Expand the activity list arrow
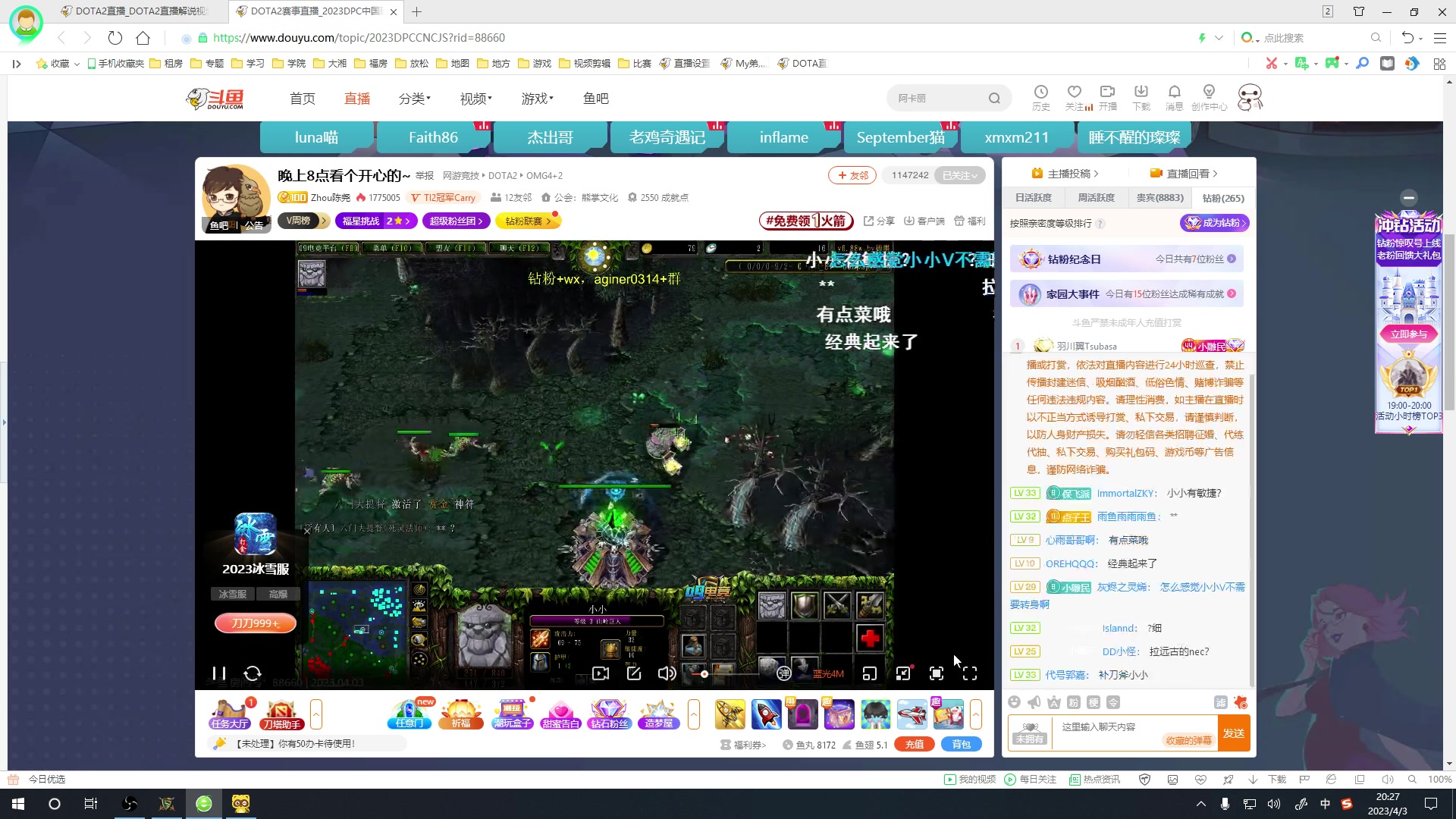 [694, 714]
